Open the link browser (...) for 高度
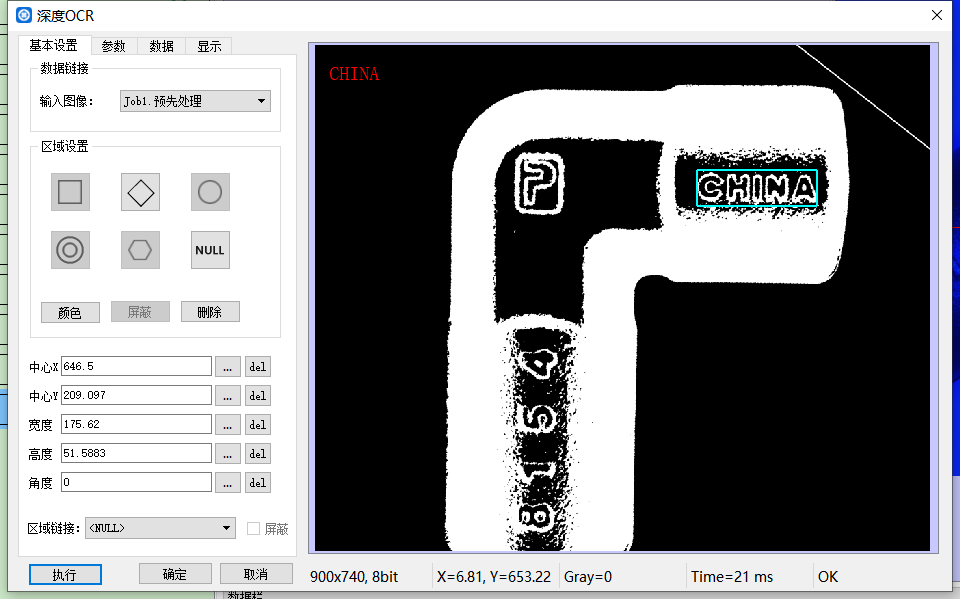The height and width of the screenshot is (599, 960). click(228, 454)
